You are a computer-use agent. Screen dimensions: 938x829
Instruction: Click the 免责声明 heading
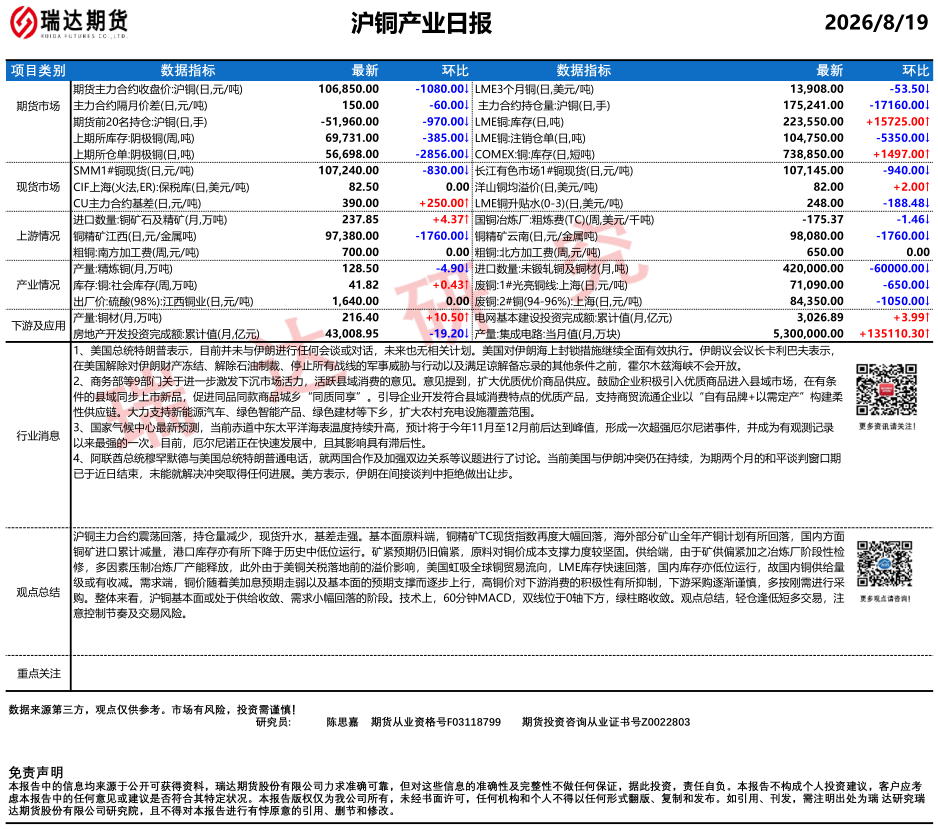coord(35,772)
